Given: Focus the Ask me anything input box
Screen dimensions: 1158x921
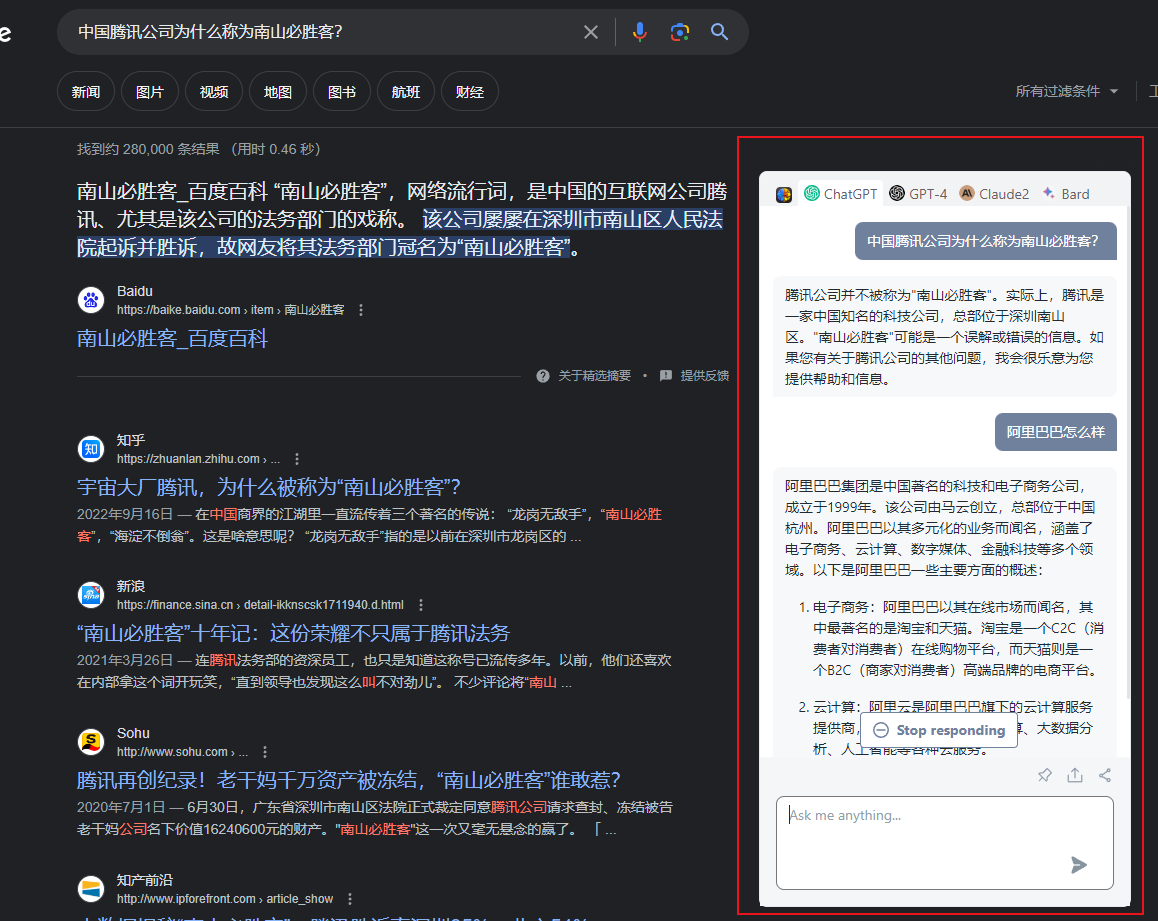Looking at the screenshot, I should point(945,843).
